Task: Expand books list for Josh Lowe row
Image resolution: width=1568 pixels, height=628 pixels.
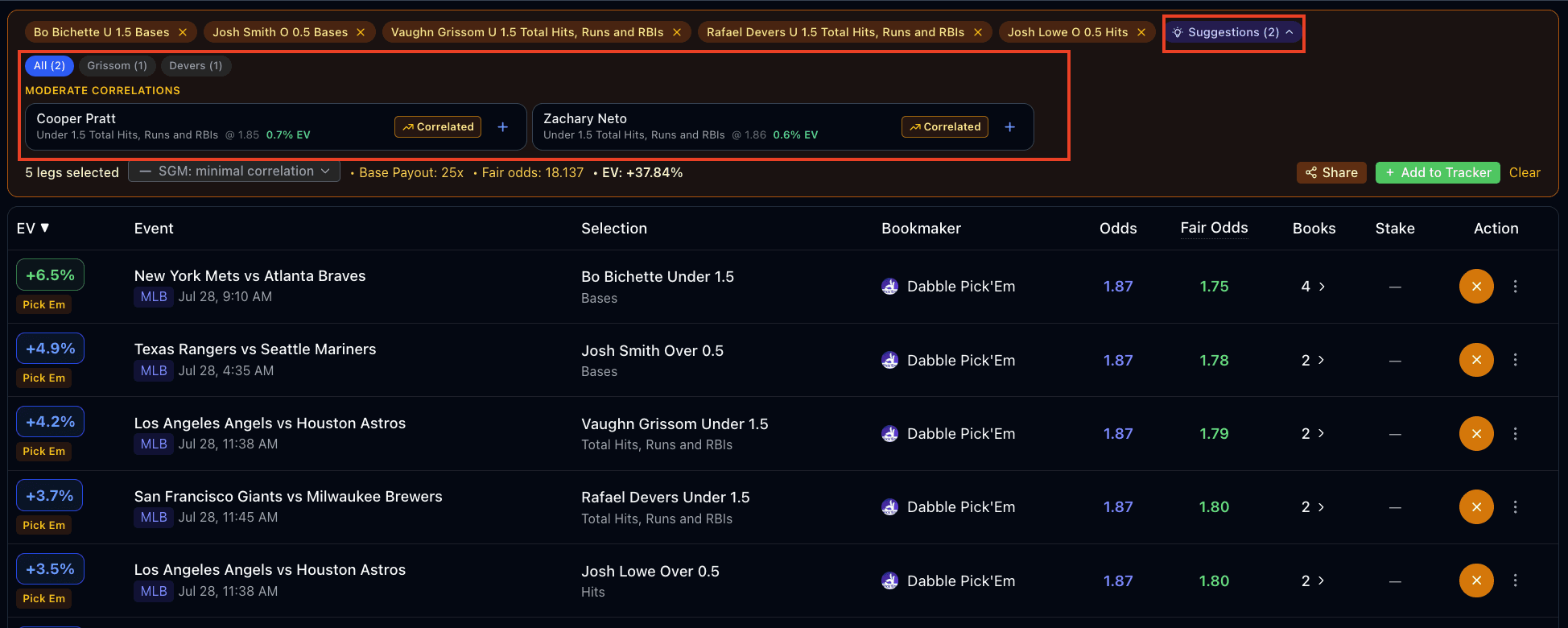Action: pyautogui.click(x=1314, y=580)
